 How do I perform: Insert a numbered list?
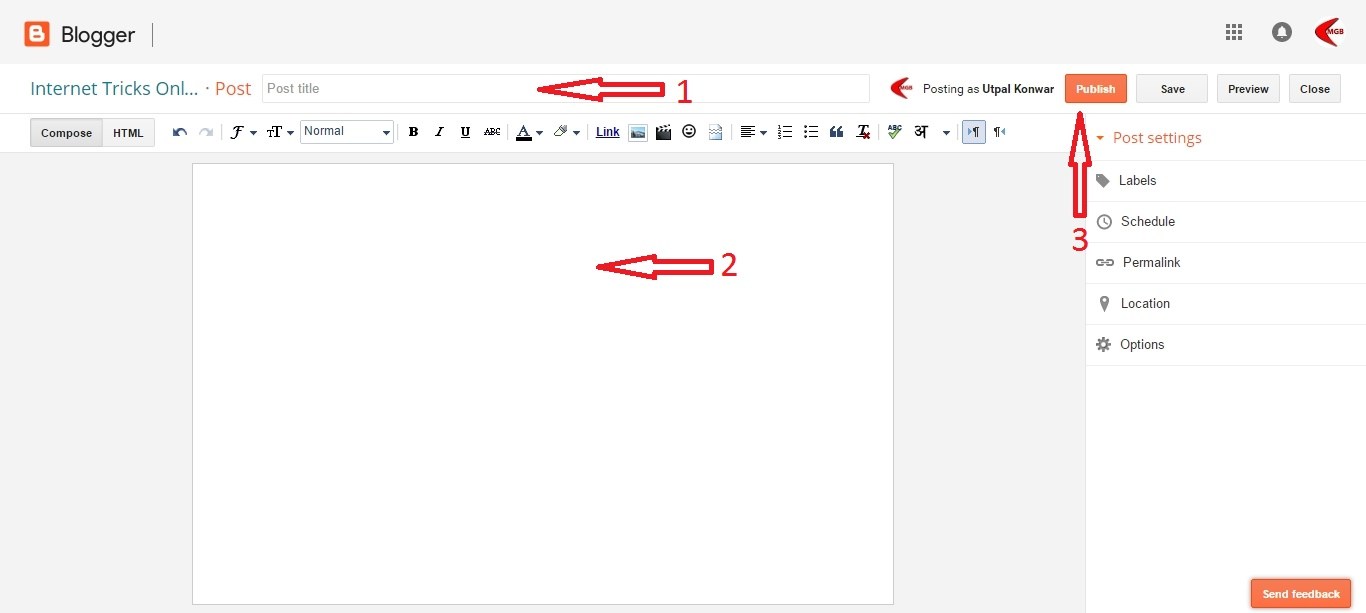(785, 132)
